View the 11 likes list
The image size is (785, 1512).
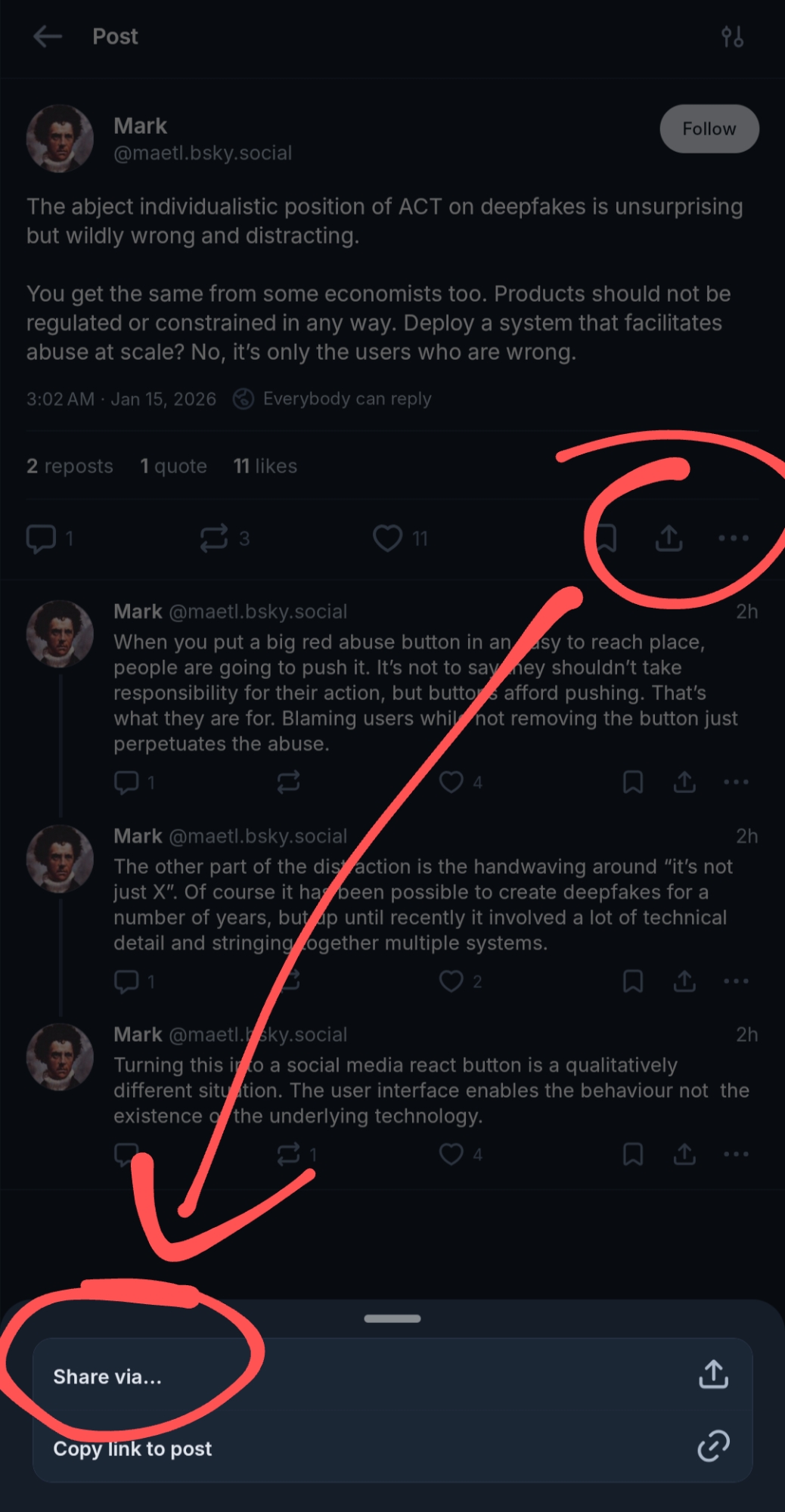click(265, 466)
